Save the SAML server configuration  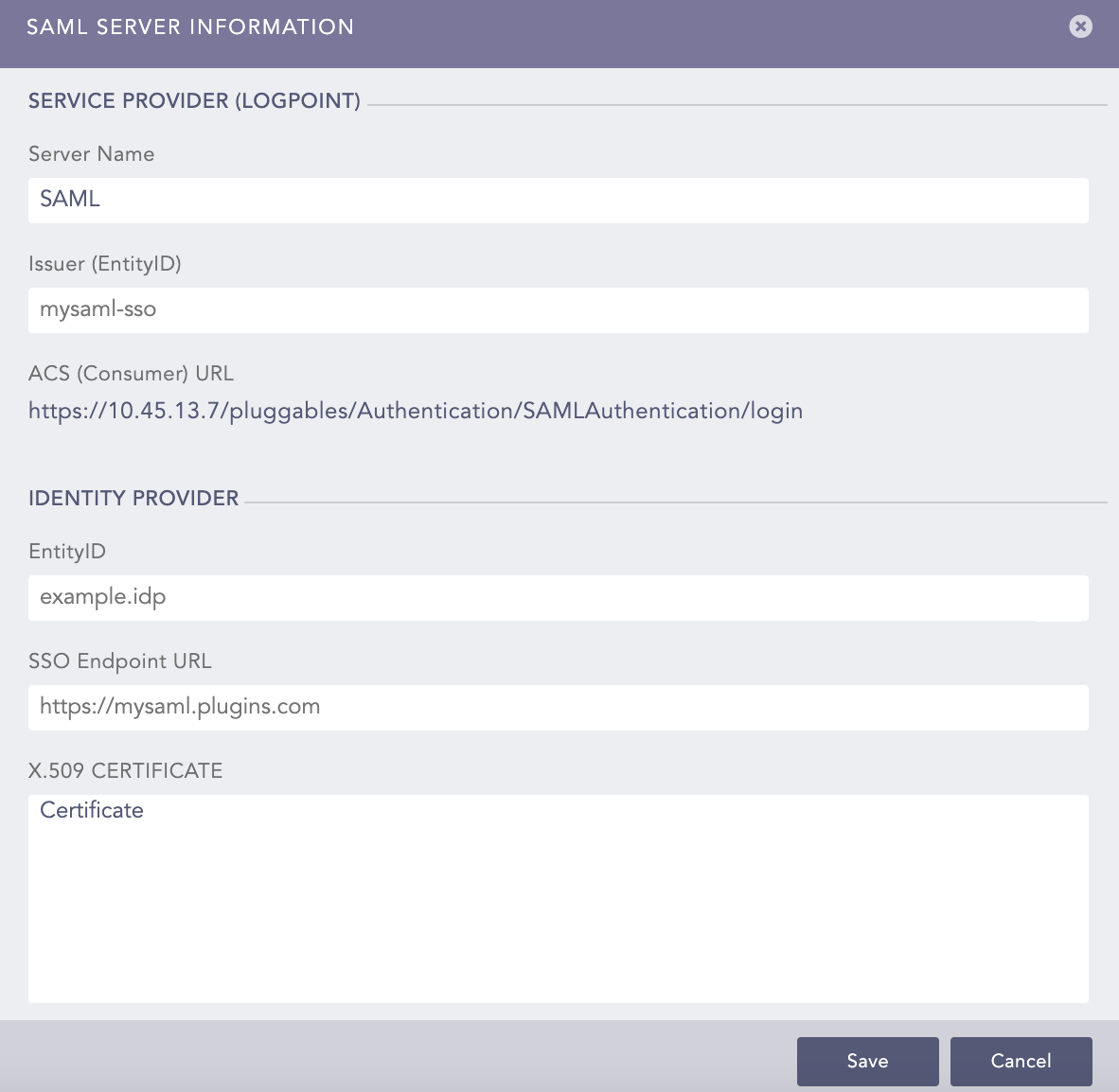click(x=867, y=1061)
